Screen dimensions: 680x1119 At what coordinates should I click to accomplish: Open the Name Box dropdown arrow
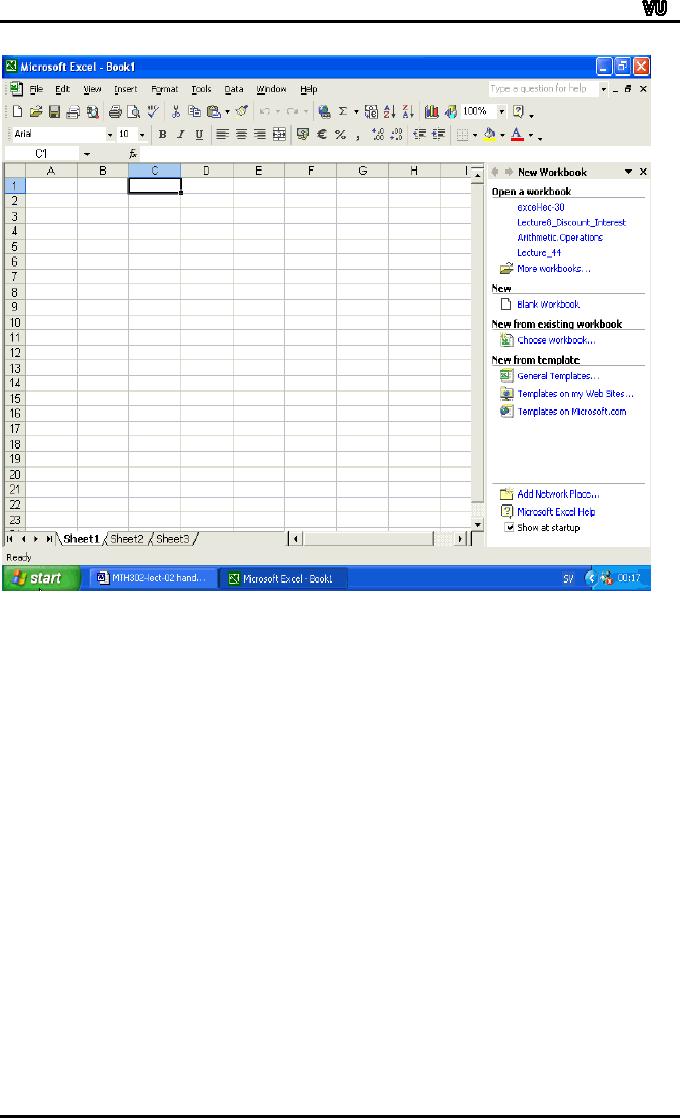(87, 153)
